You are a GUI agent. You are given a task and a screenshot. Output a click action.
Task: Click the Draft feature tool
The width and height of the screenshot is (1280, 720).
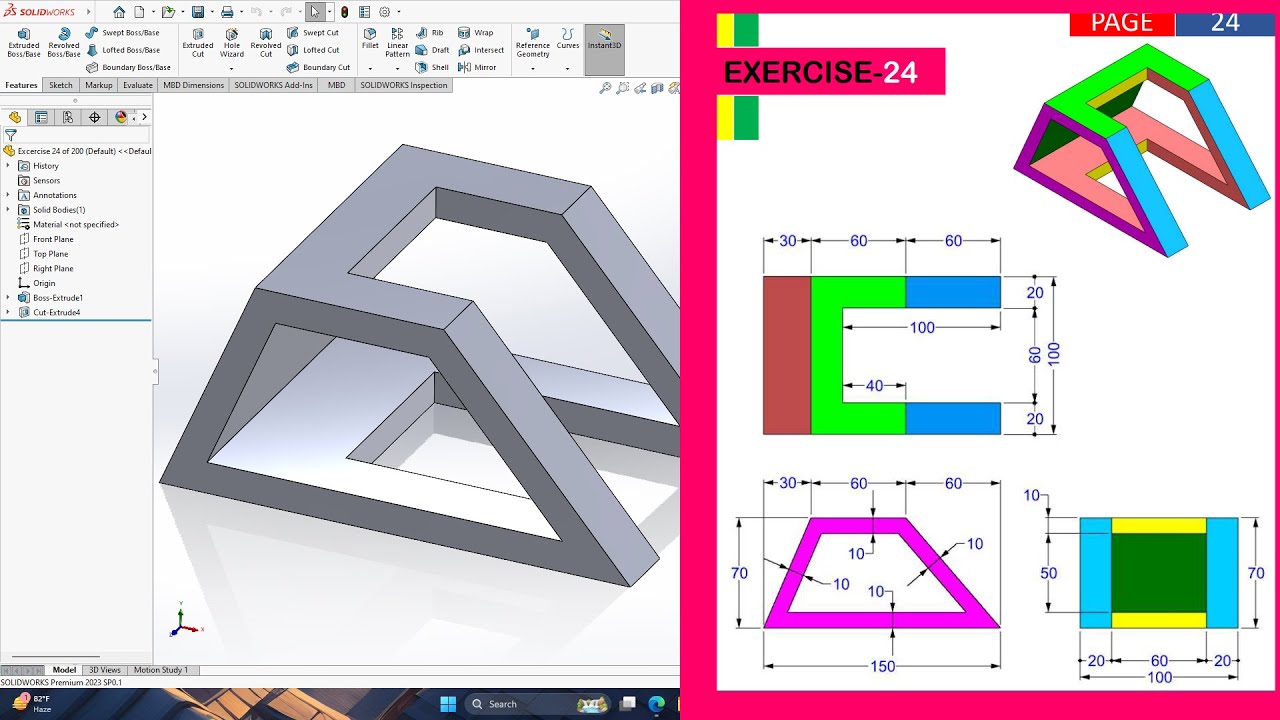(x=433, y=50)
